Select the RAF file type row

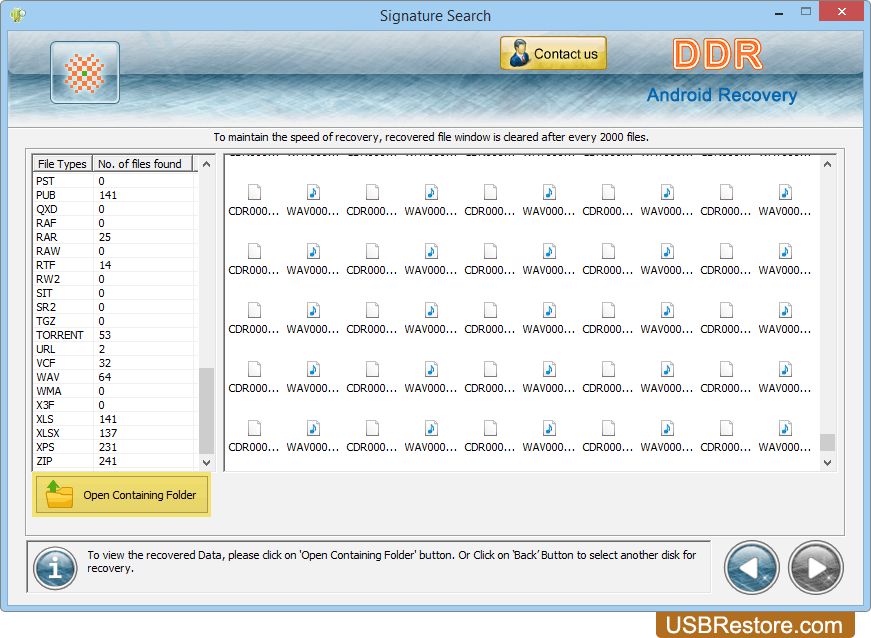coord(114,223)
